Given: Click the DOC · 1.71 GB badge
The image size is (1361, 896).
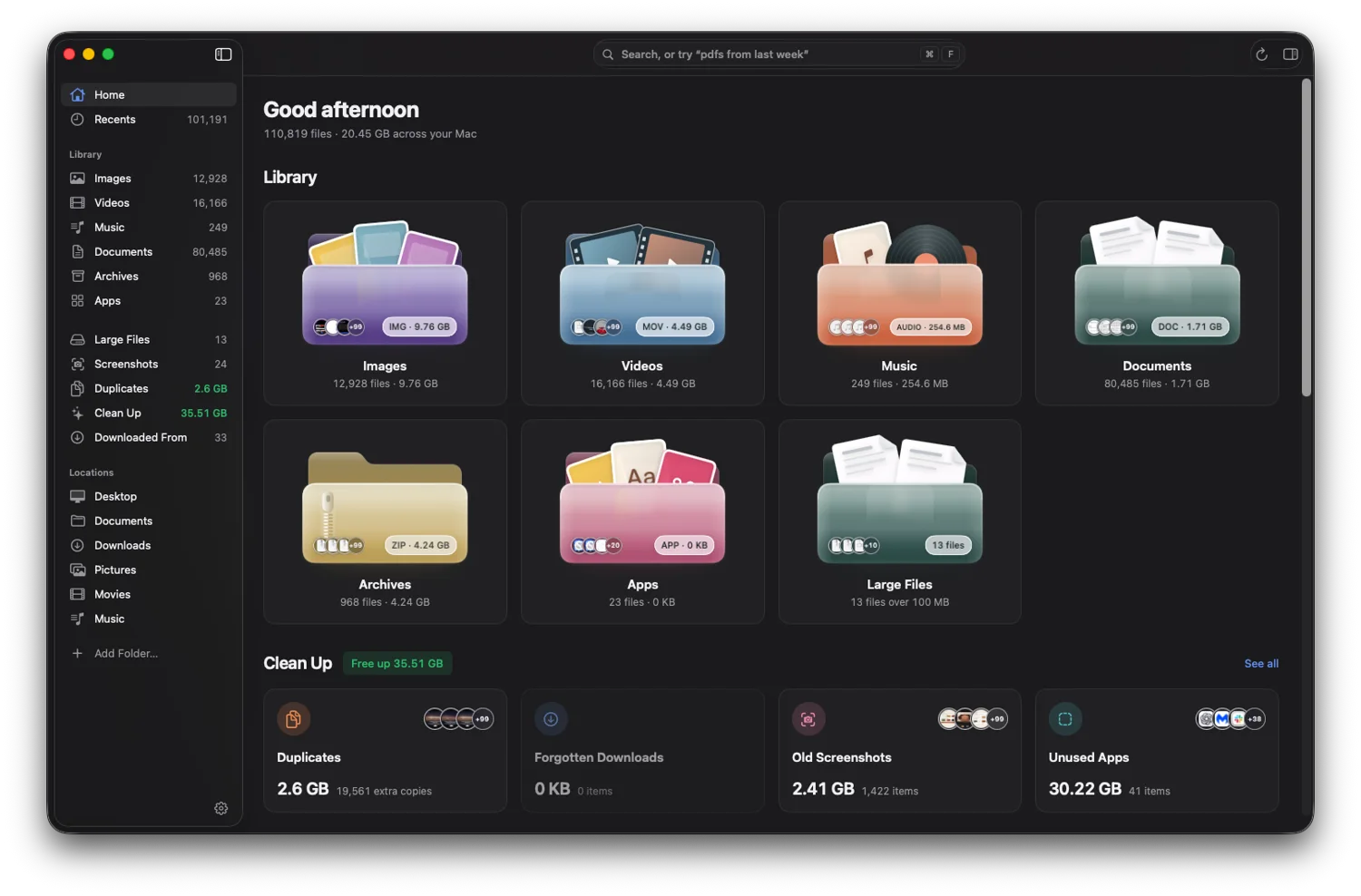Looking at the screenshot, I should coord(1190,326).
